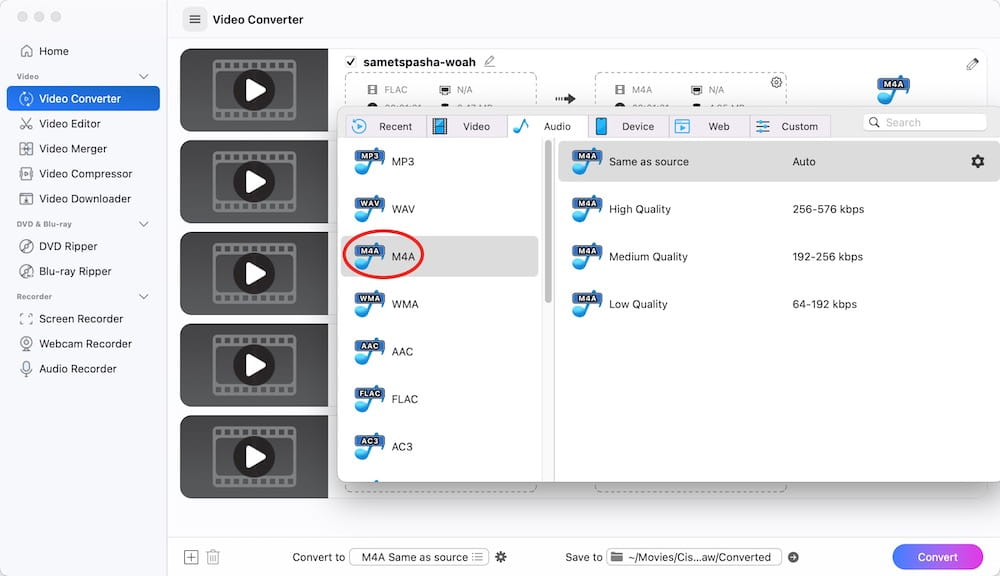Open output folder arrow icon beside Save to

[793, 557]
